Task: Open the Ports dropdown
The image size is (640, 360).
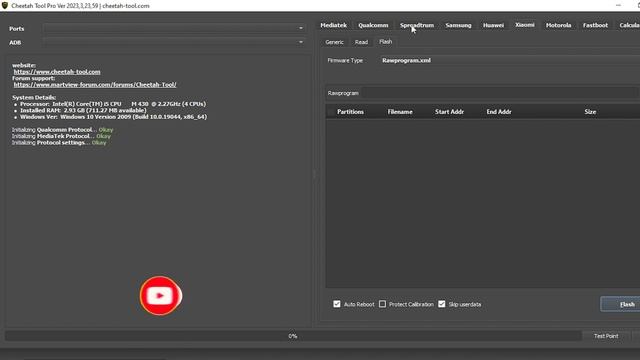Action: click(x=174, y=28)
